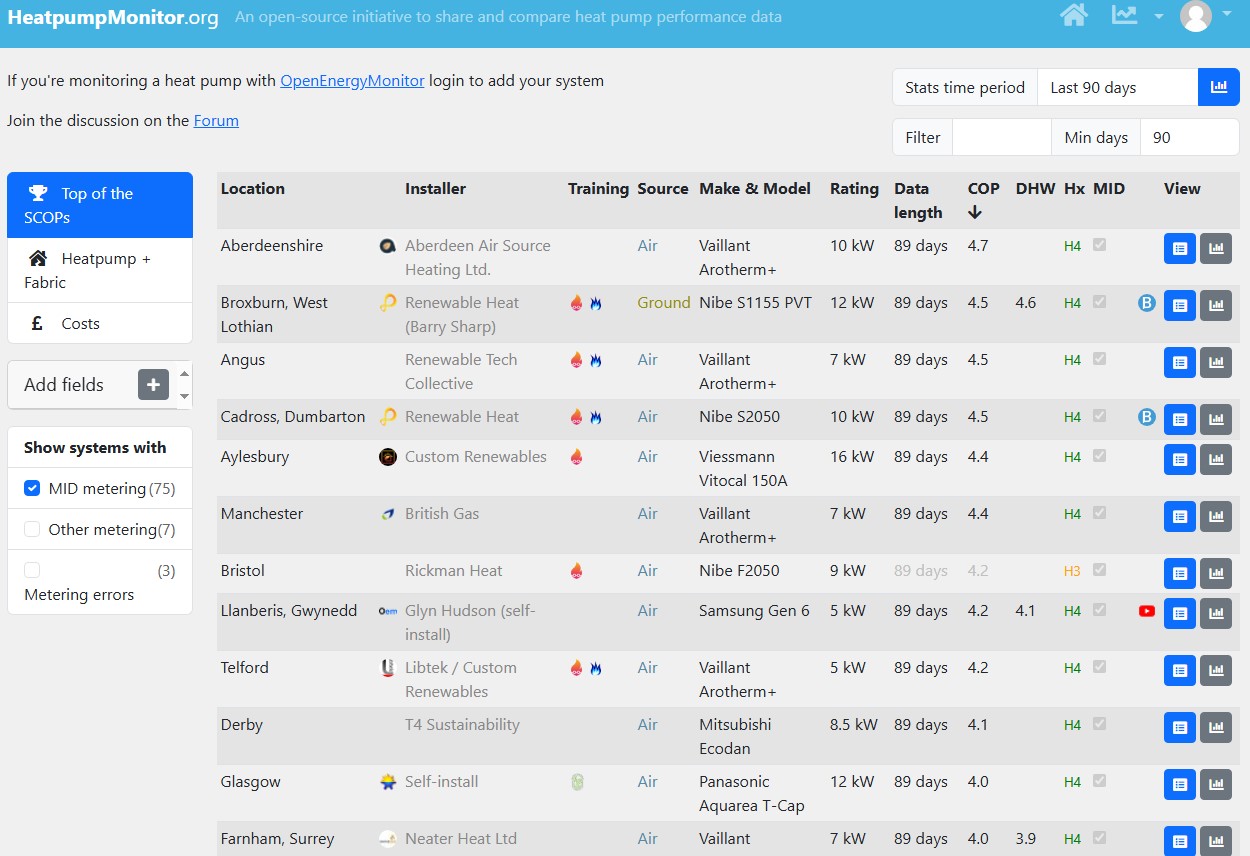Click the blue B badge in Cadross row
This screenshot has width=1250, height=856.
coord(1147,417)
